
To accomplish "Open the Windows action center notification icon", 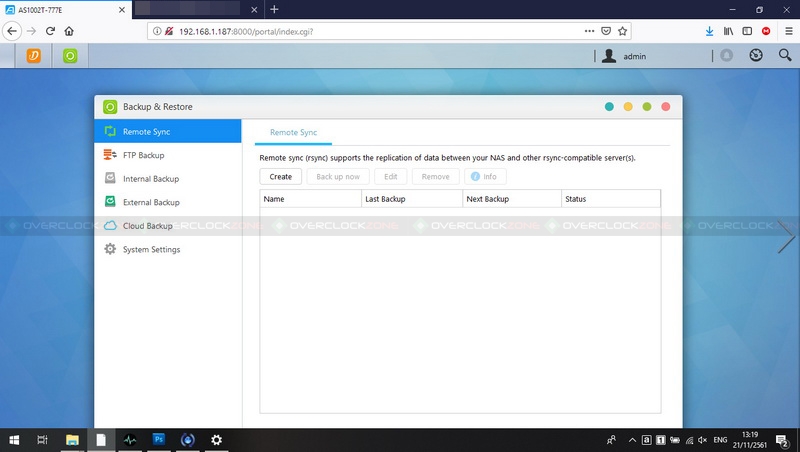I will tap(782, 440).
